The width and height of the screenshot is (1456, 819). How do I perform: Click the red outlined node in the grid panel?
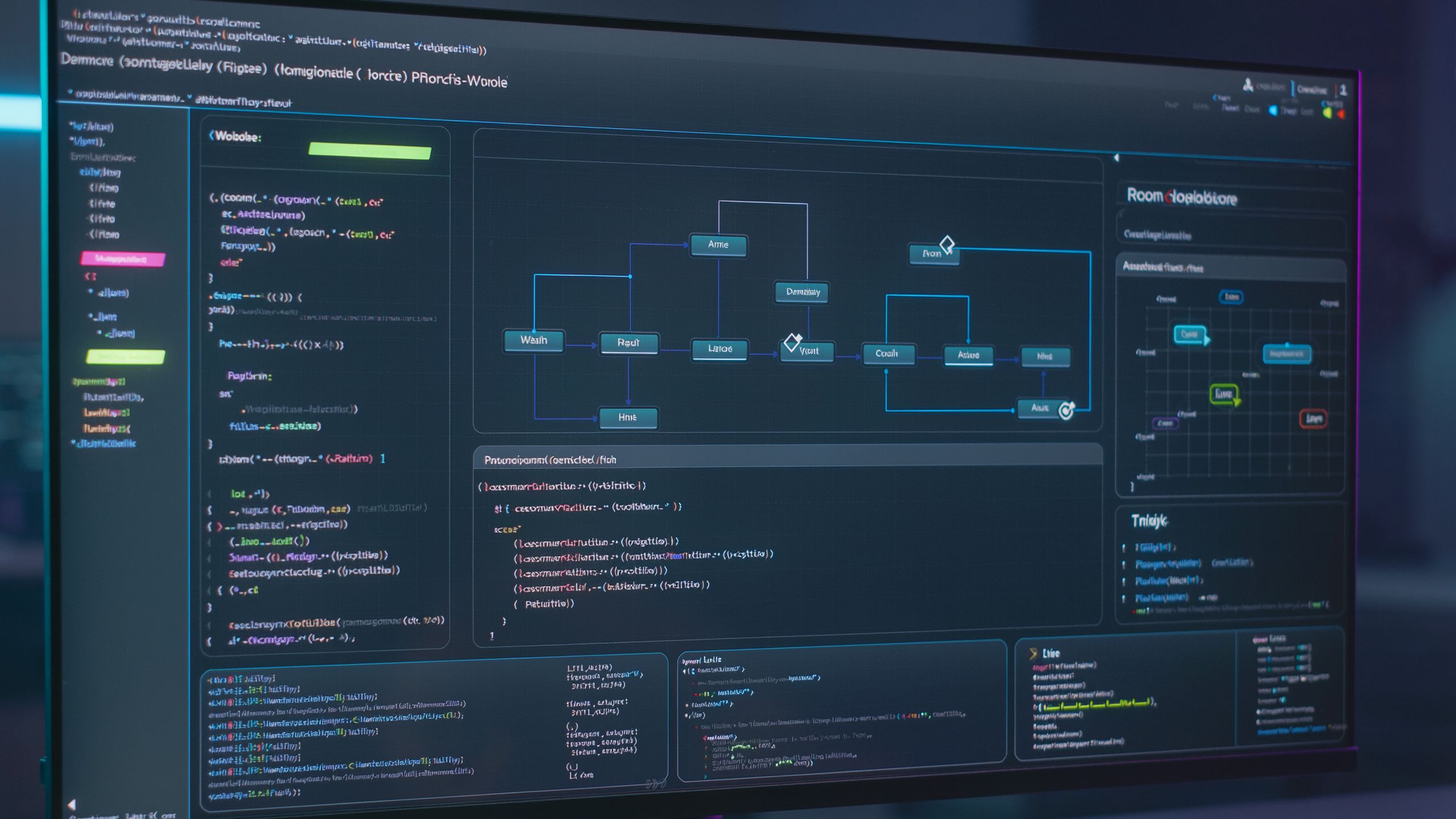[x=1314, y=419]
